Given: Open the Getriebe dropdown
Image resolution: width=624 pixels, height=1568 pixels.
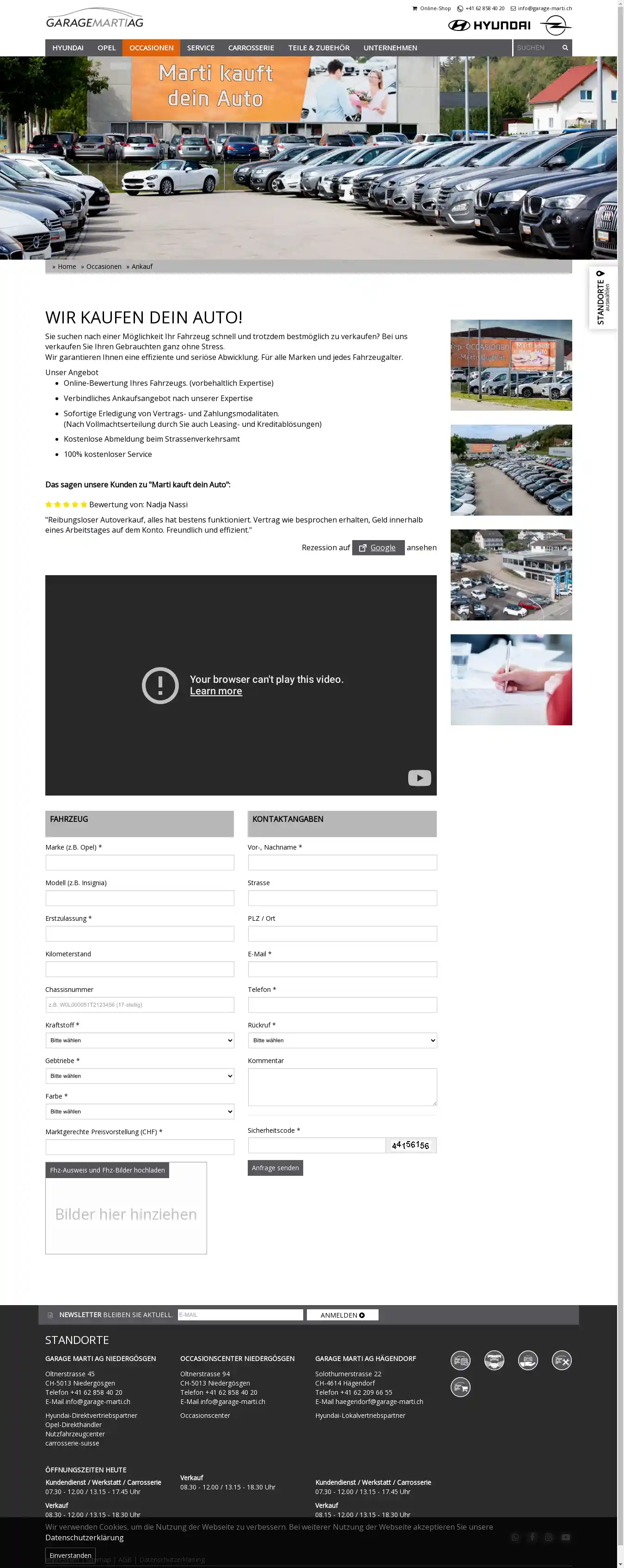Looking at the screenshot, I should click(x=140, y=1076).
